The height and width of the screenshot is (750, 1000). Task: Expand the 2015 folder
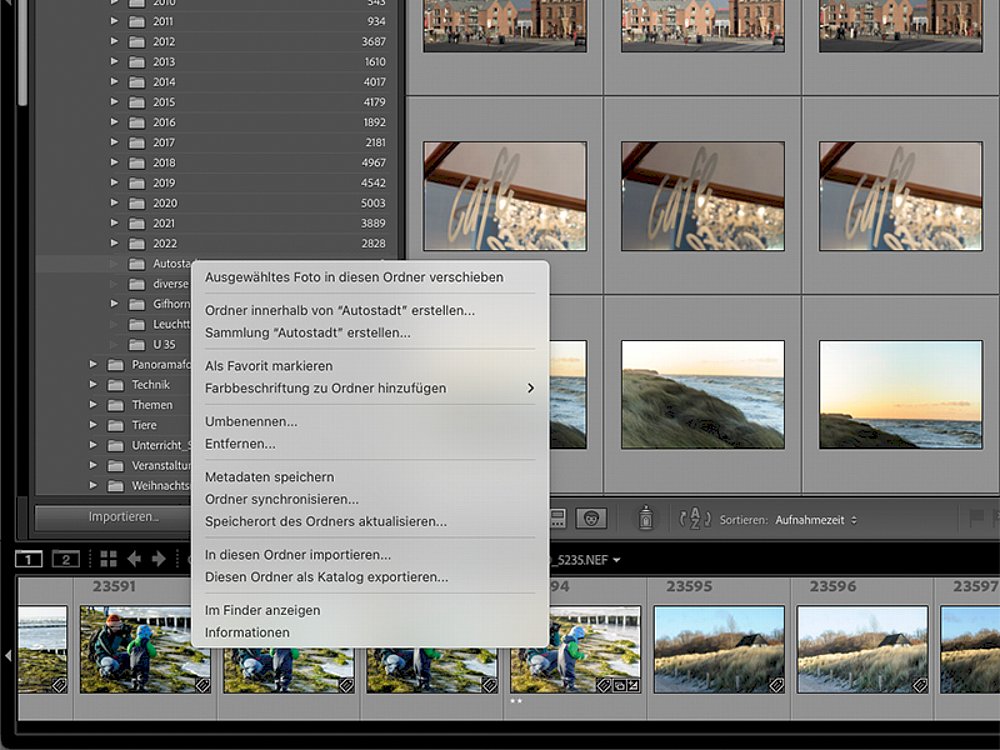[114, 102]
